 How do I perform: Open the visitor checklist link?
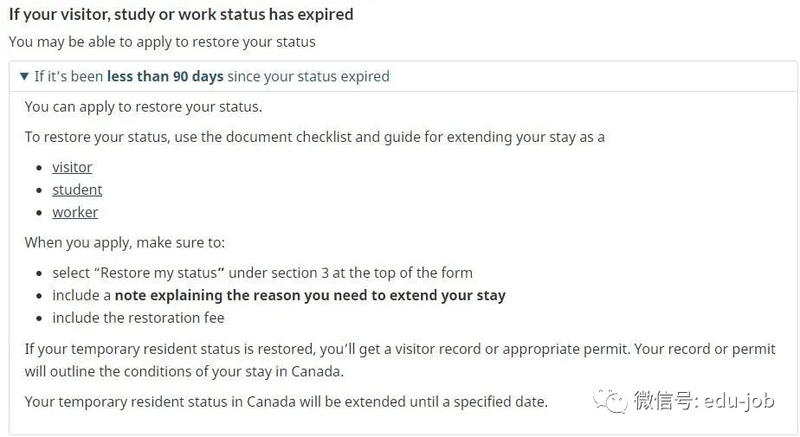point(72,167)
